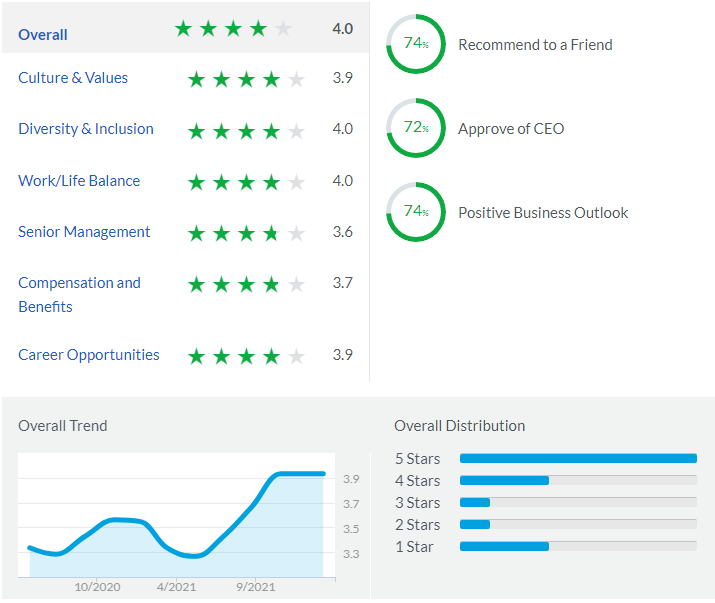Click the Overall Trend line chart
The height and width of the screenshot is (603, 715).
(x=176, y=515)
